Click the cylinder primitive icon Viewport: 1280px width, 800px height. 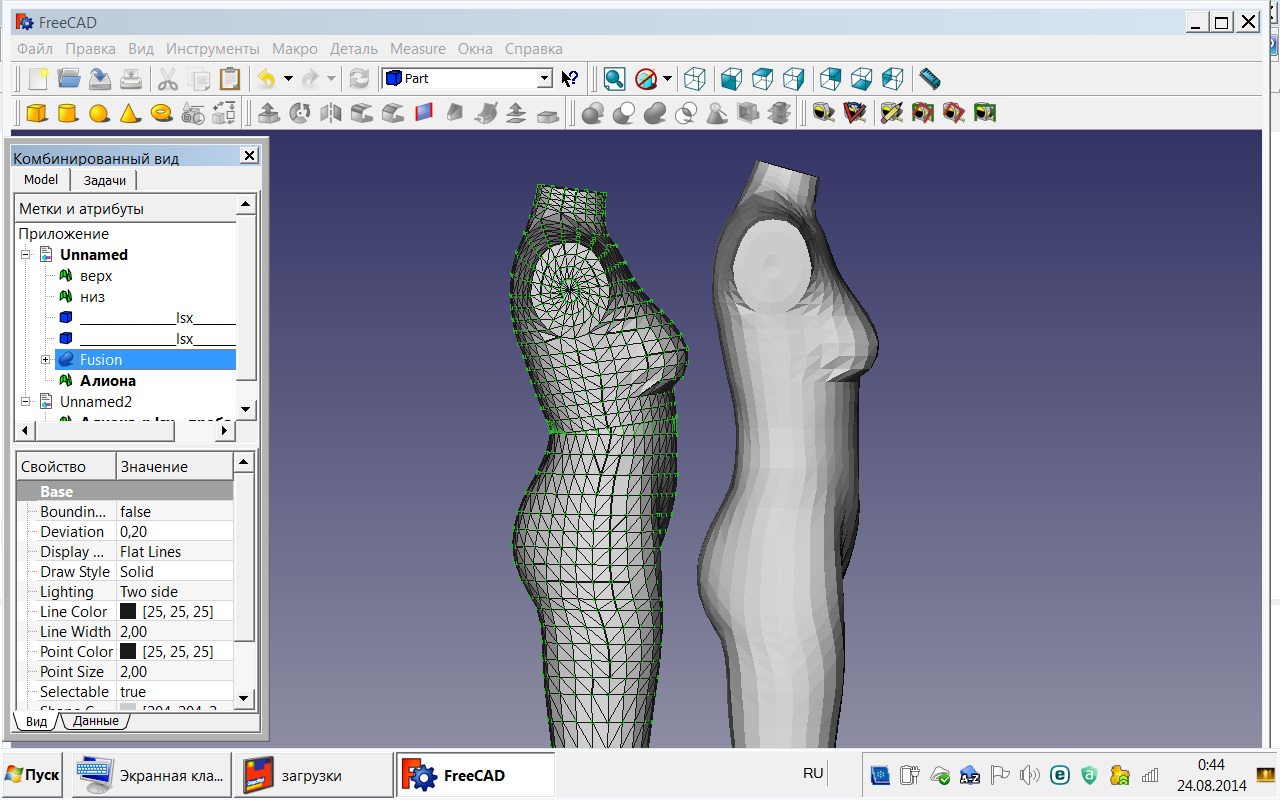point(68,113)
